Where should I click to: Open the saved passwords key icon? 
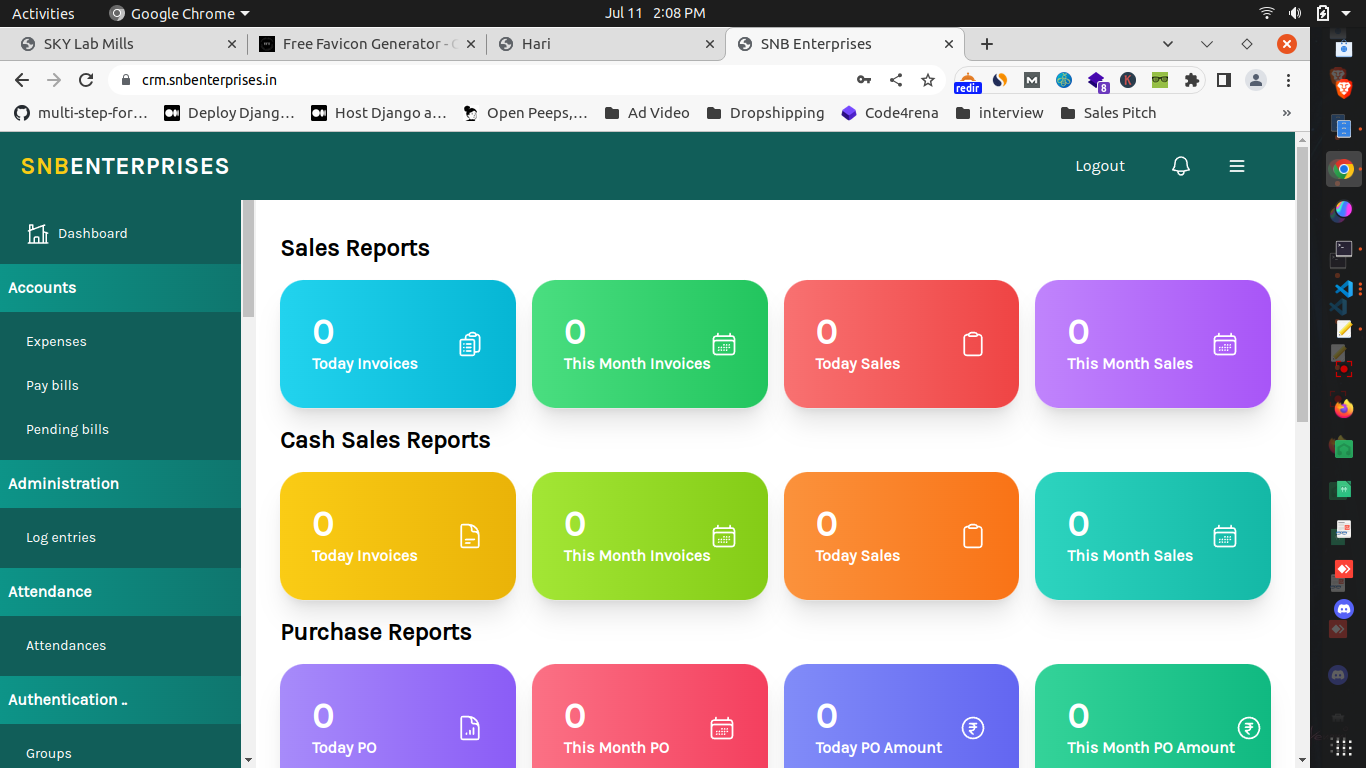pos(864,80)
